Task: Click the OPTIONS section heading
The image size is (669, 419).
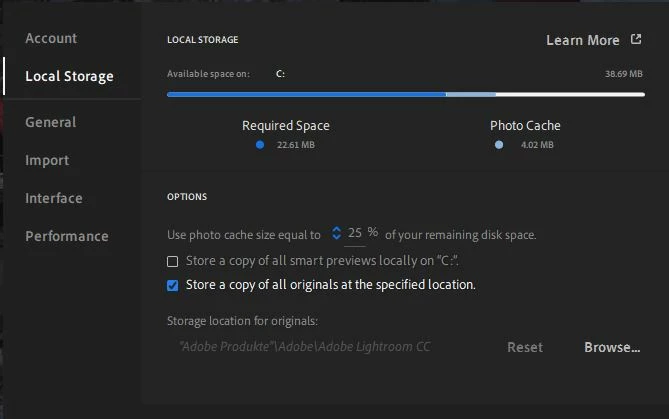Action: 187,197
